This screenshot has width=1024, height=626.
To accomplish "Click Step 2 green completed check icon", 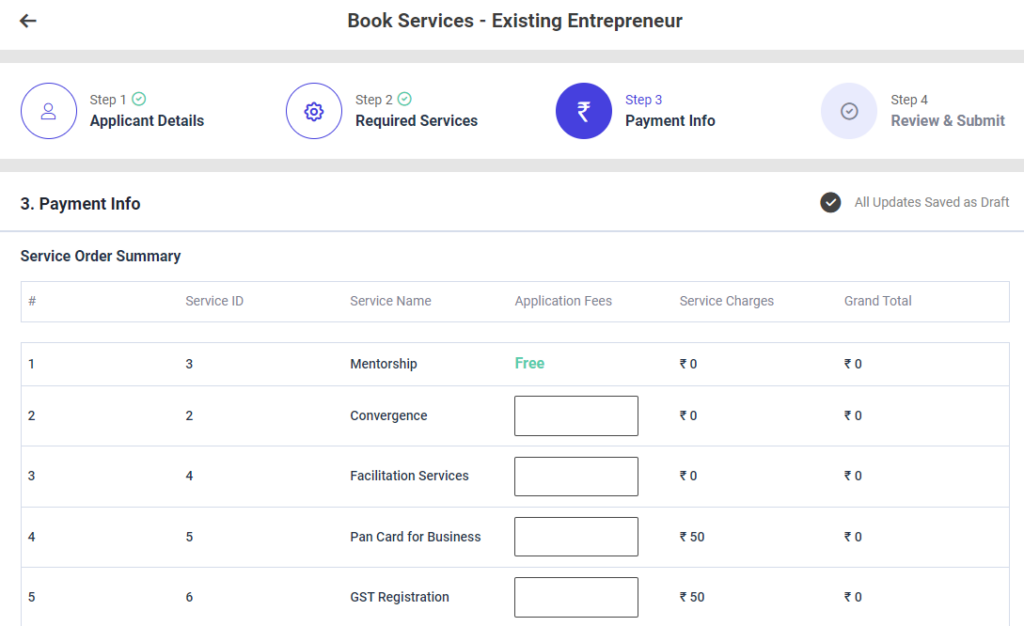I will [x=405, y=99].
